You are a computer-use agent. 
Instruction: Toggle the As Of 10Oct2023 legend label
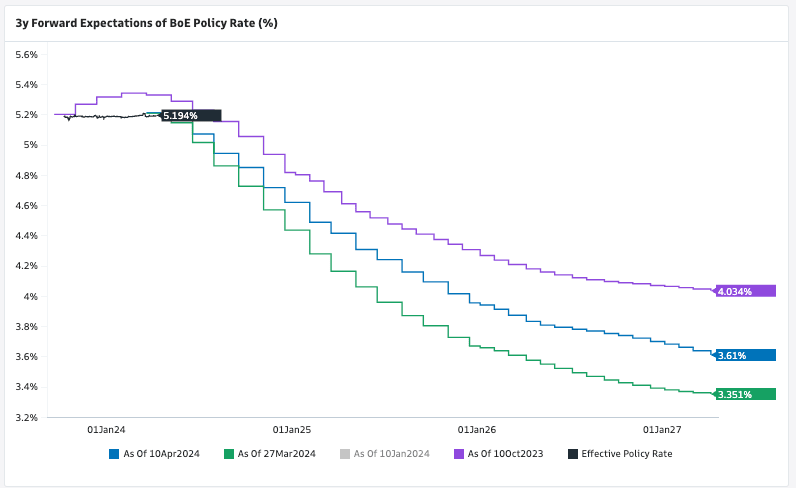506,453
